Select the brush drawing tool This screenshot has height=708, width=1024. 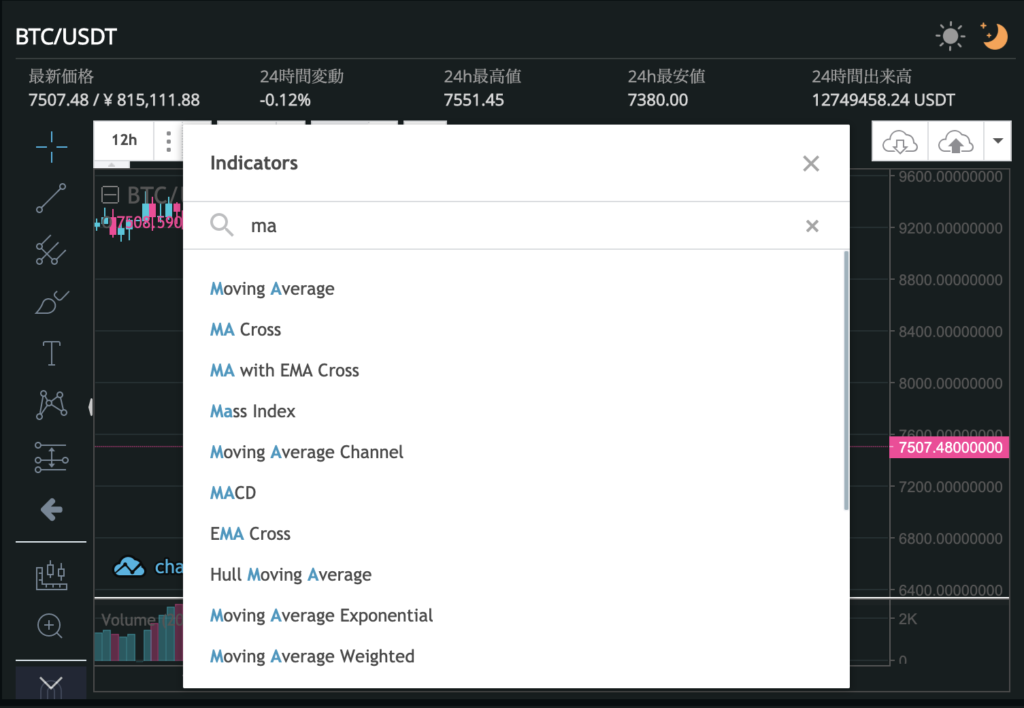click(51, 302)
